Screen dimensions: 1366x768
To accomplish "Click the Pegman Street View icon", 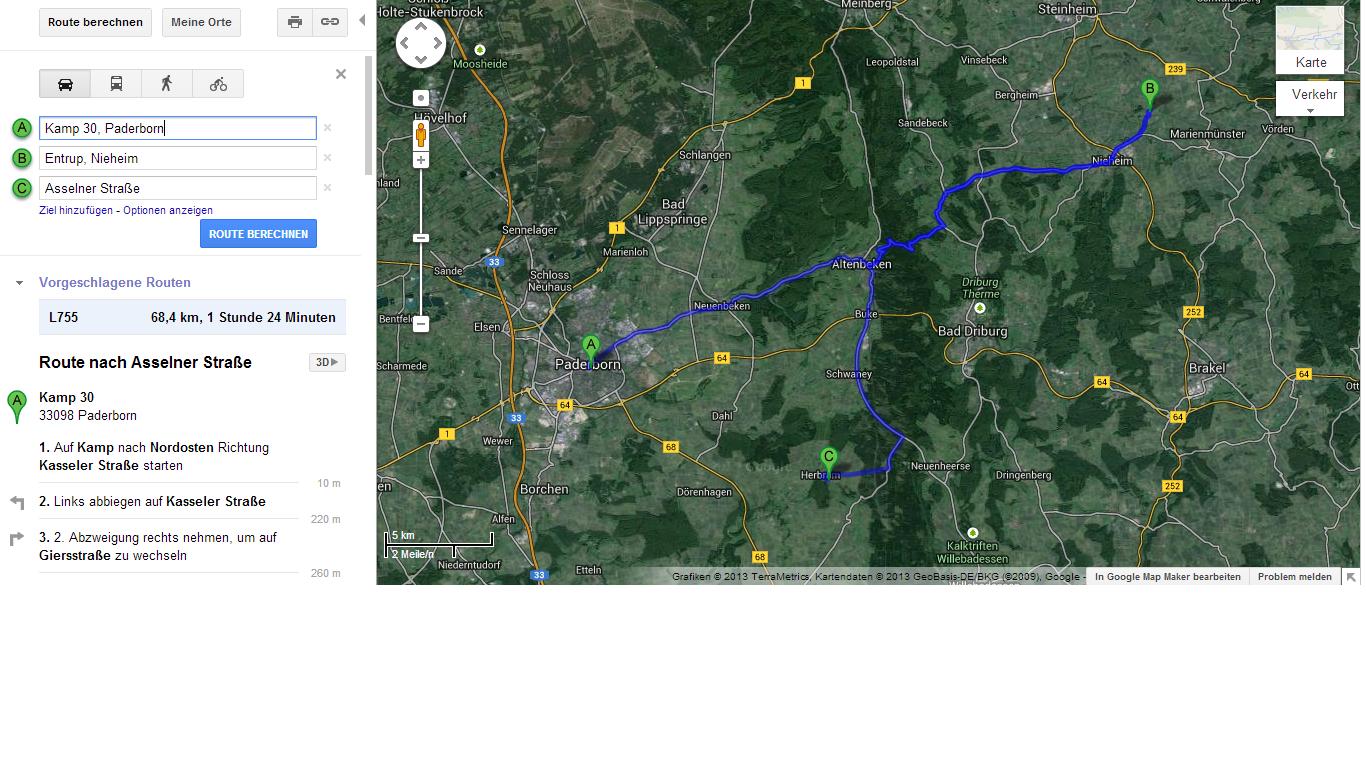I will [421, 133].
